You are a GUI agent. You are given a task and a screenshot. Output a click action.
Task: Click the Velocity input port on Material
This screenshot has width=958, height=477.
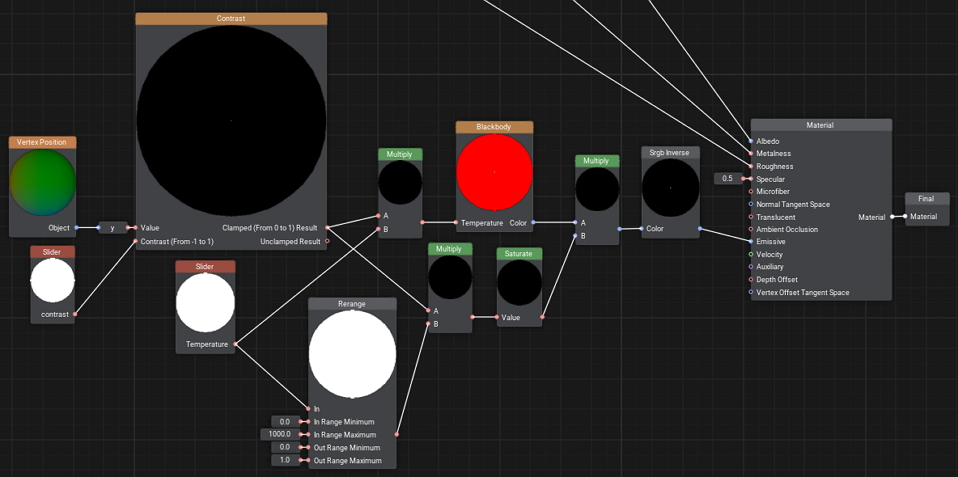[751, 255]
